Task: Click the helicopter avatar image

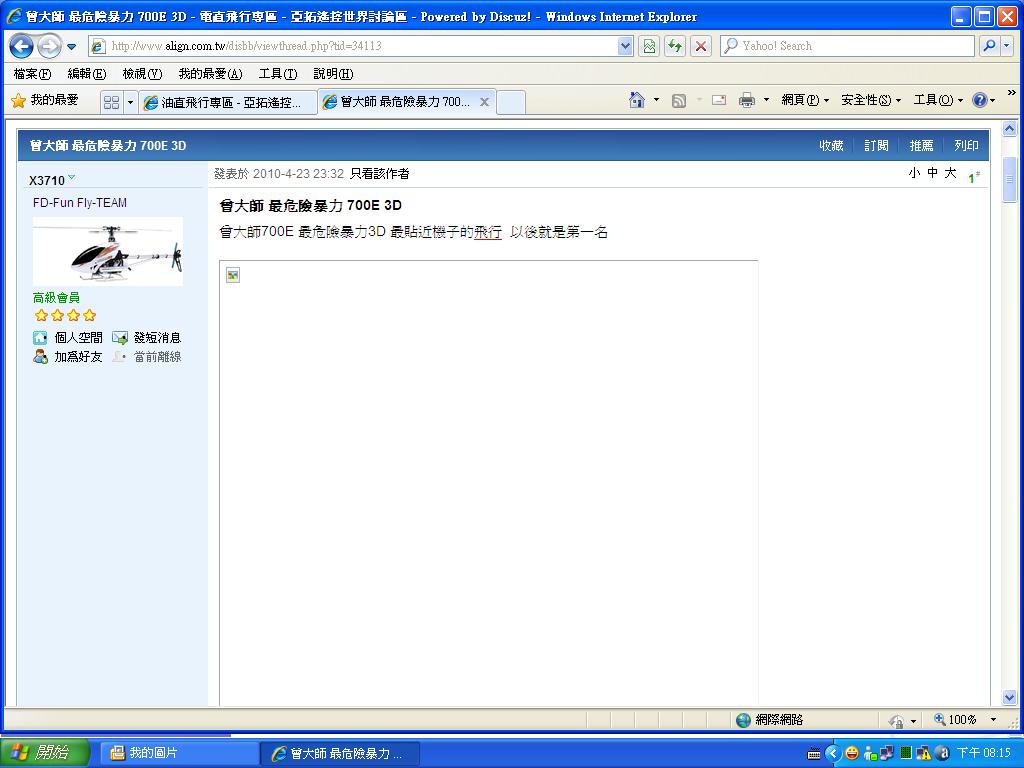Action: (x=108, y=251)
